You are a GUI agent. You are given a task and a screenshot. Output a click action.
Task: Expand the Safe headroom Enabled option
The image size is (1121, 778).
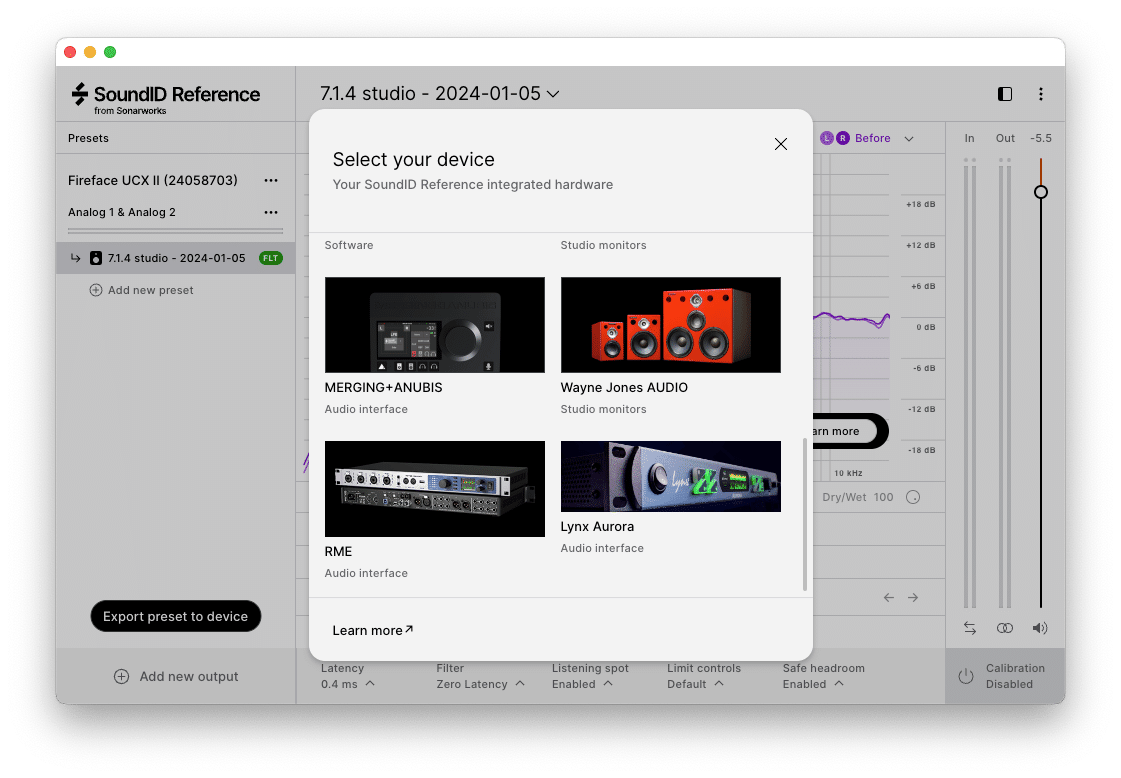[x=823, y=676]
